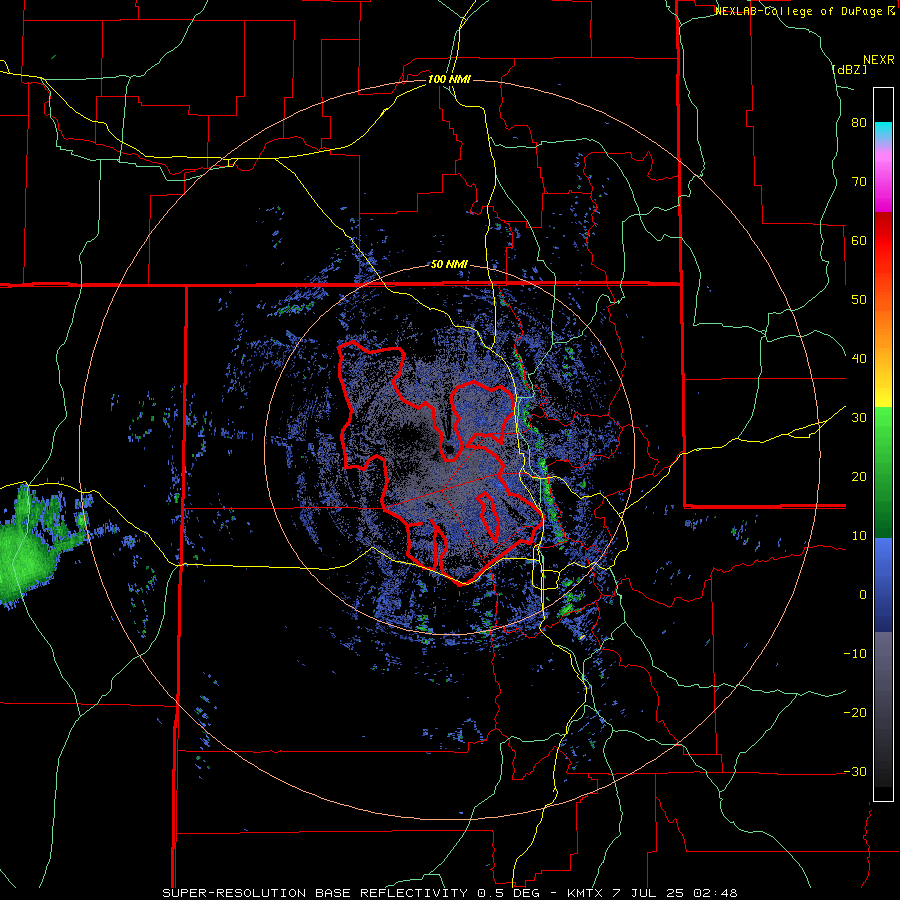Image resolution: width=900 pixels, height=900 pixels.
Task: Click the 40 value on the dBZ scale
Action: click(x=859, y=359)
